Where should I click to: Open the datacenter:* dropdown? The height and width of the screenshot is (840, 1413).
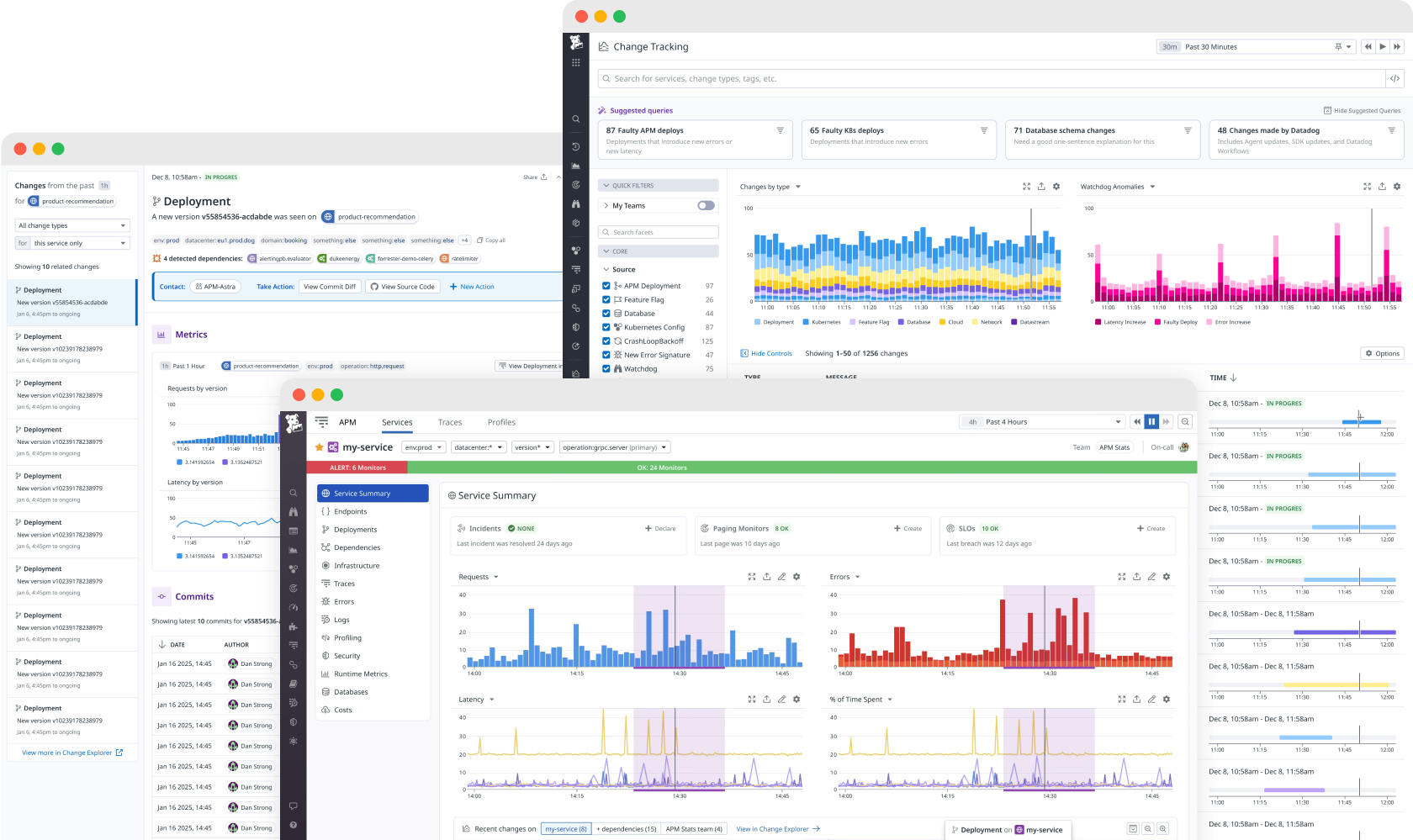pos(478,447)
